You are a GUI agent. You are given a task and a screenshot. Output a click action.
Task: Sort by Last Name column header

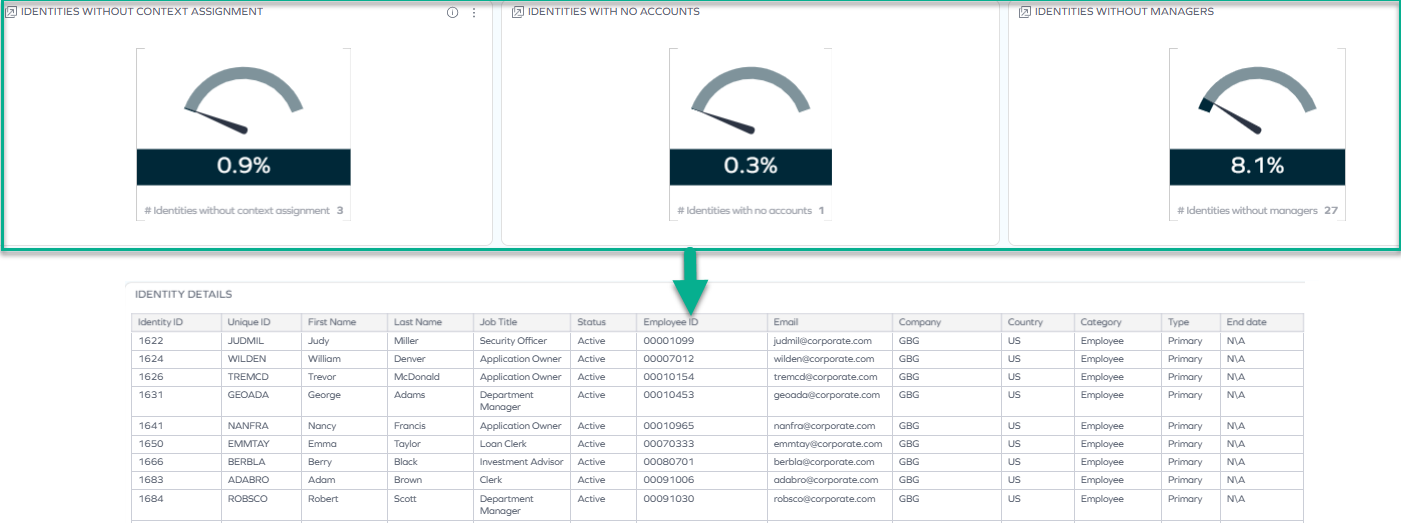432,322
